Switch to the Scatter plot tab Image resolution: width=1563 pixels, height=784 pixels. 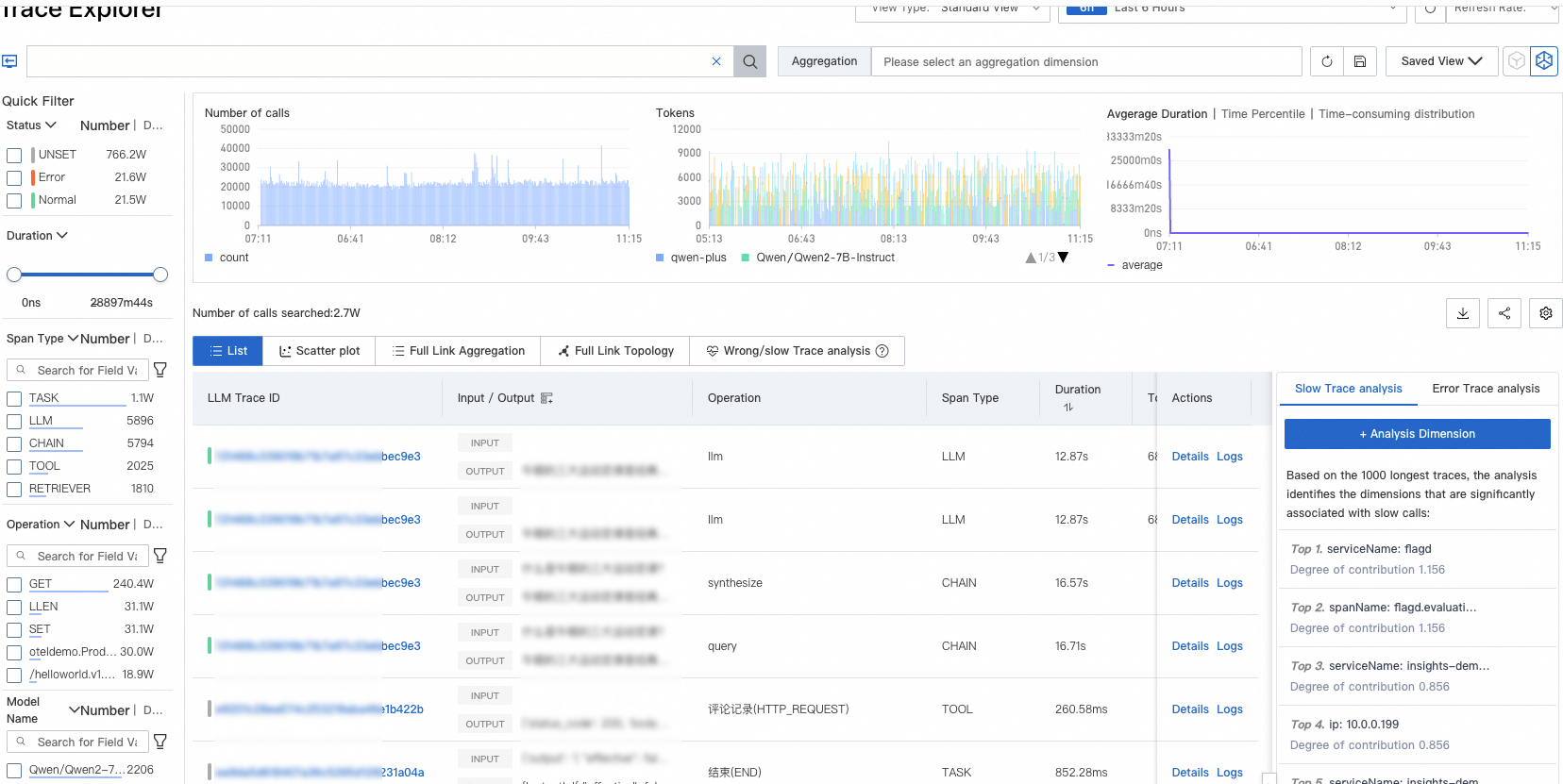coord(319,351)
